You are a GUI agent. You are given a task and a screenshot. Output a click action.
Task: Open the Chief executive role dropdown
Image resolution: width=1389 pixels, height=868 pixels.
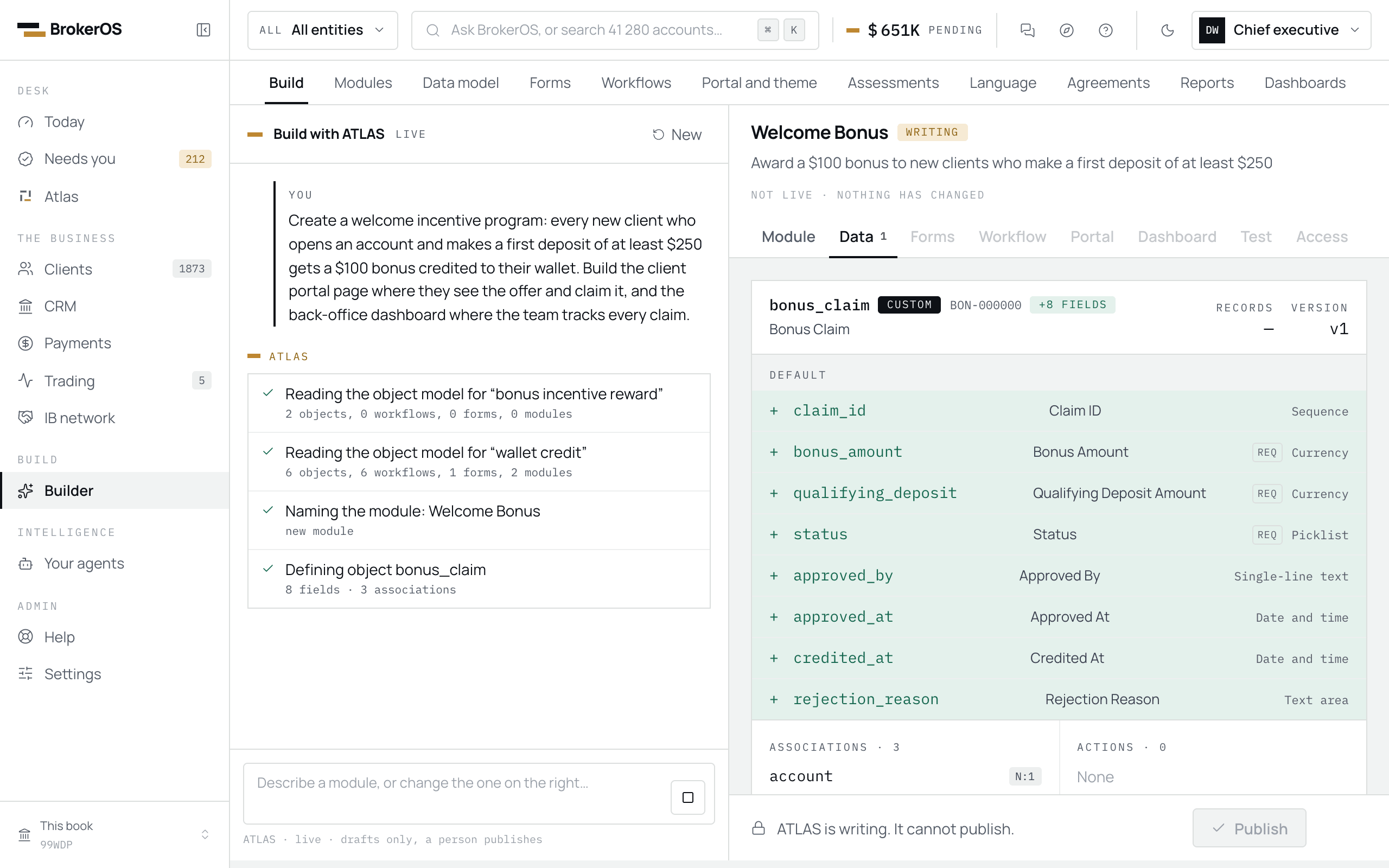pyautogui.click(x=1281, y=30)
